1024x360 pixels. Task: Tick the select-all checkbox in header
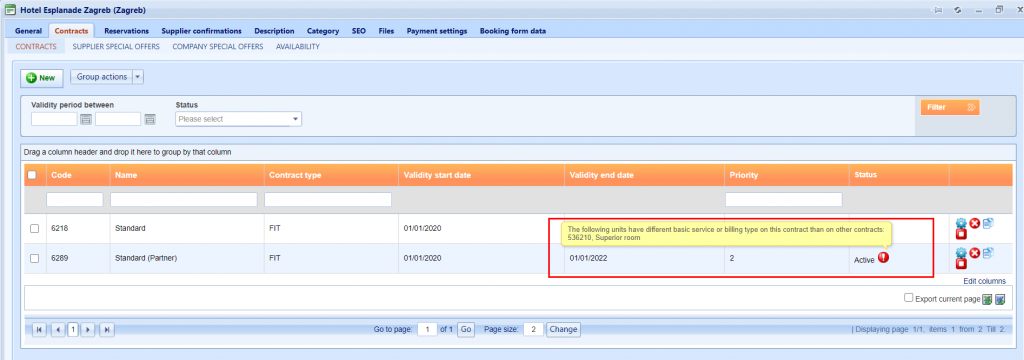(x=32, y=174)
